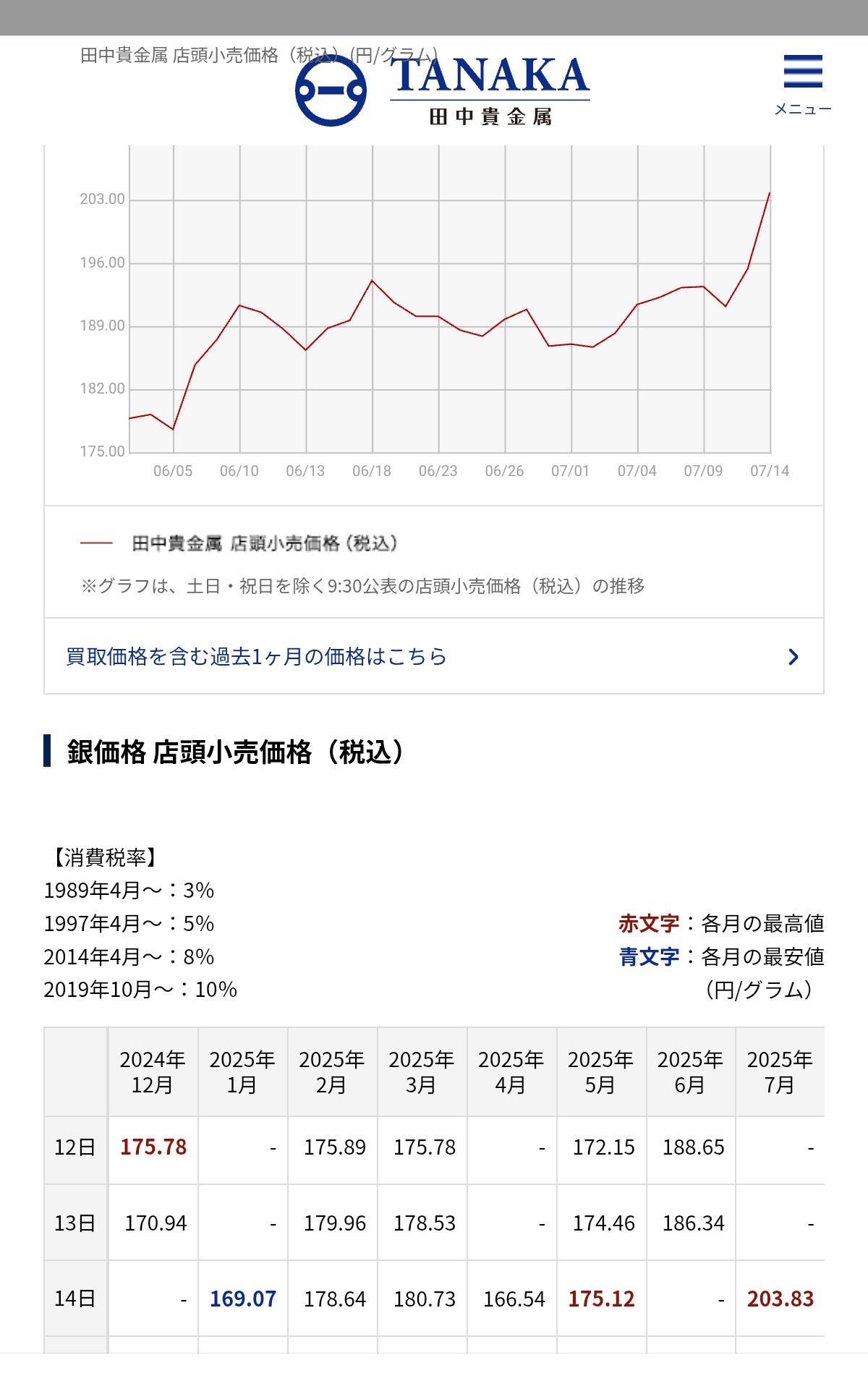This screenshot has height=1389, width=868.
Task: Click the 07/14 peak point on the chart line
Action: click(x=769, y=193)
